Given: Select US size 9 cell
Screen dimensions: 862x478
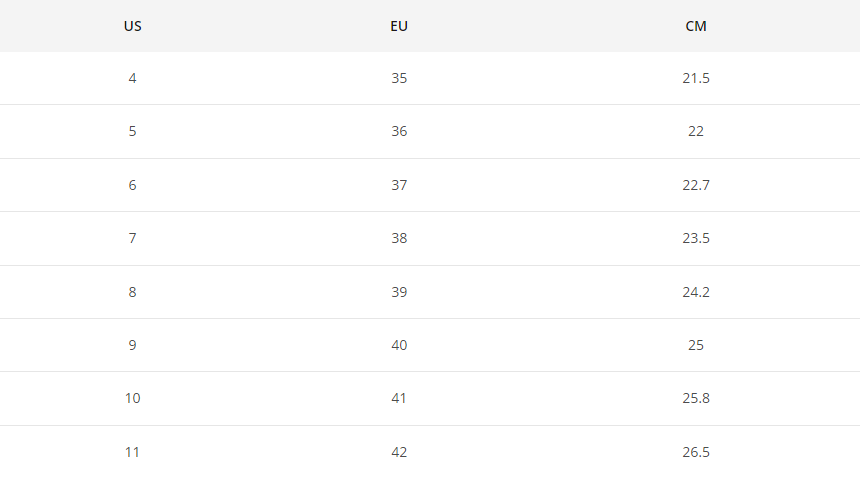Looking at the screenshot, I should pos(133,345).
